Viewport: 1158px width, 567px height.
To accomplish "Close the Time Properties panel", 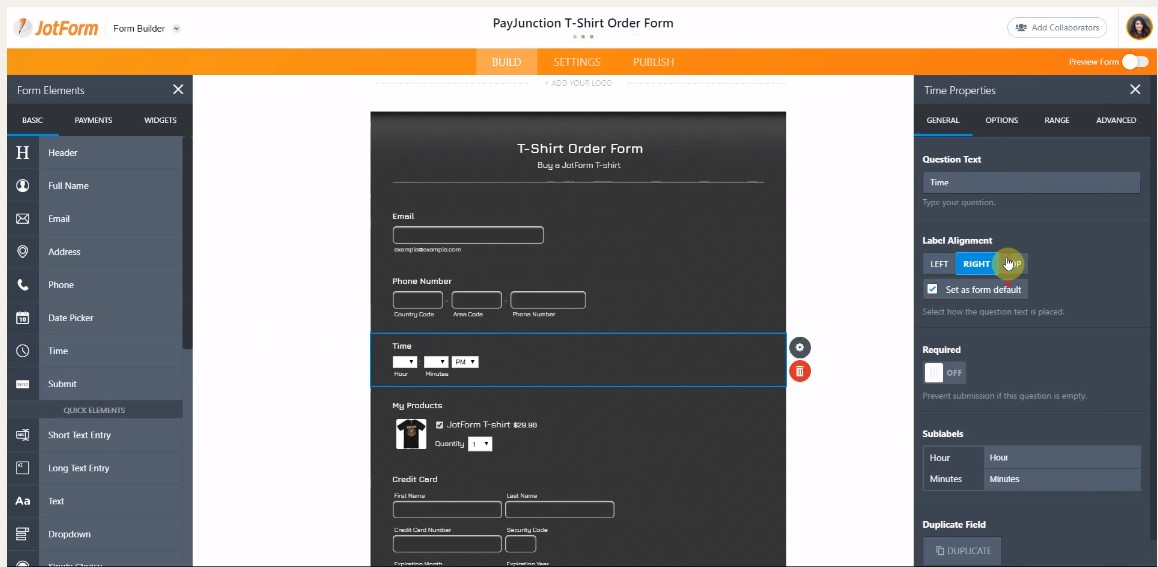I will click(x=1135, y=89).
